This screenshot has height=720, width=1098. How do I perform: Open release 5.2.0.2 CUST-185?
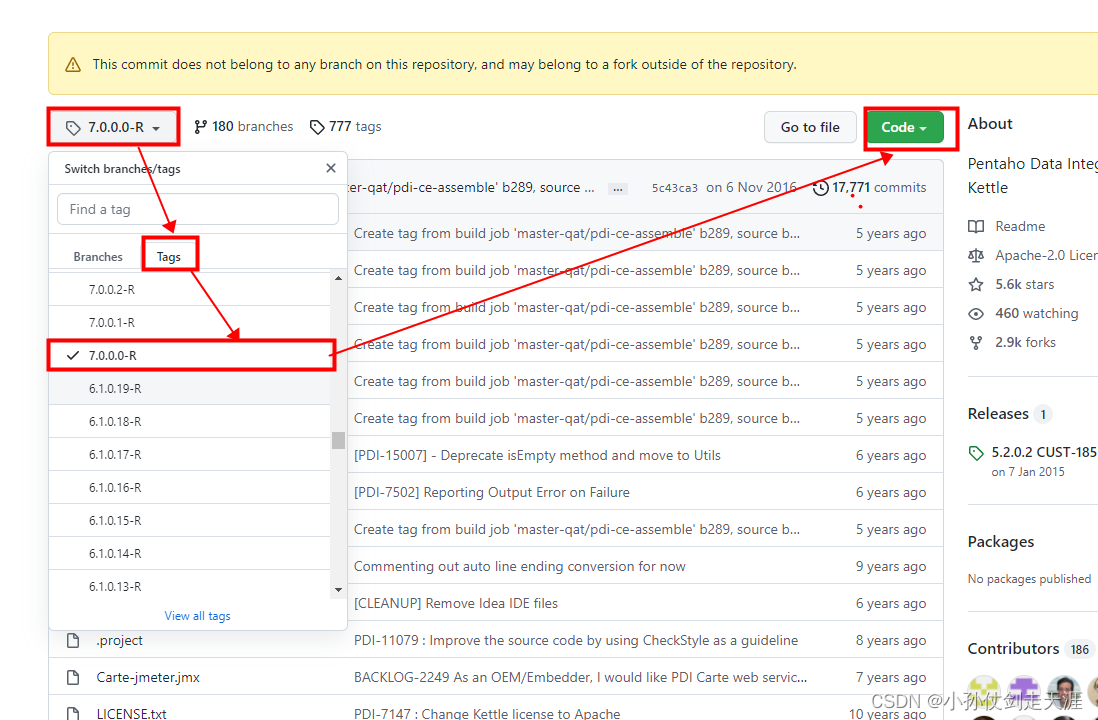pyautogui.click(x=1044, y=452)
